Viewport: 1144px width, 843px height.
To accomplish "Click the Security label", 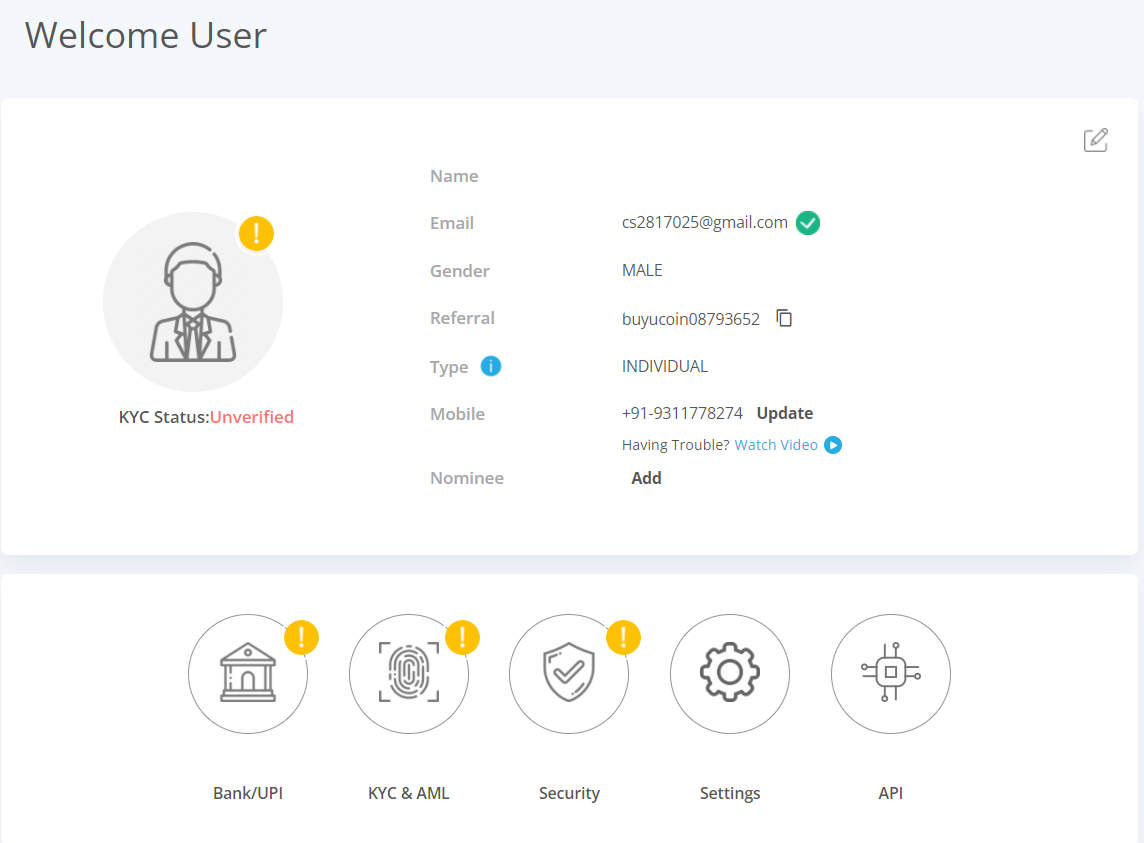I will click(569, 793).
